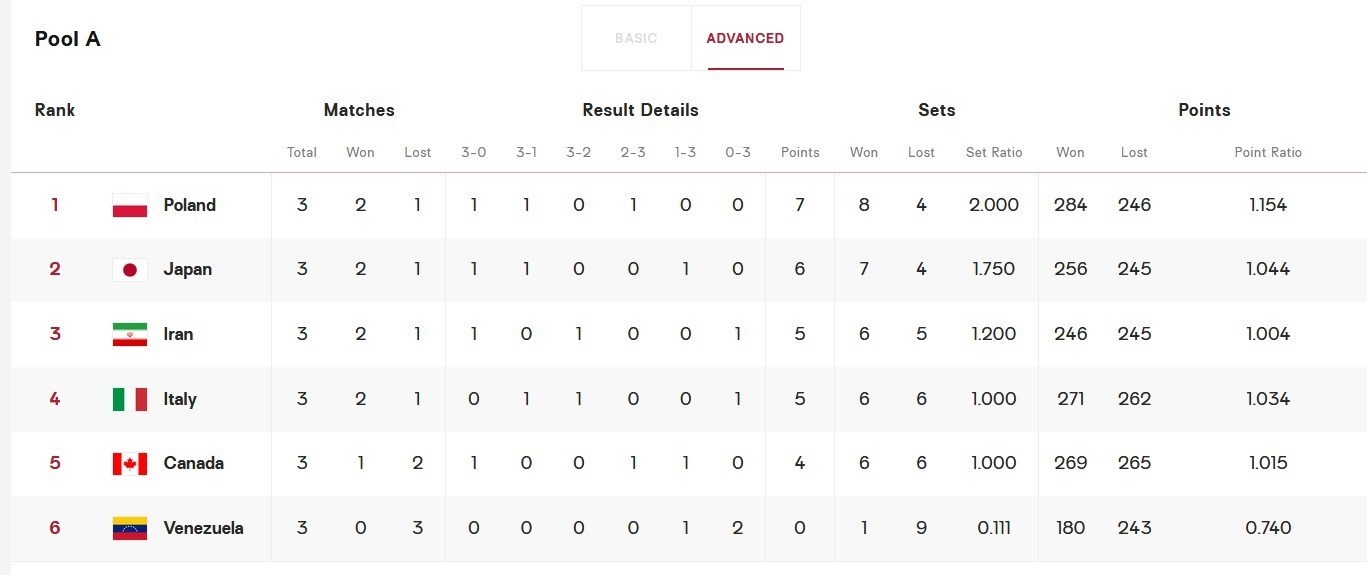Go to the Iran team name

point(179,334)
